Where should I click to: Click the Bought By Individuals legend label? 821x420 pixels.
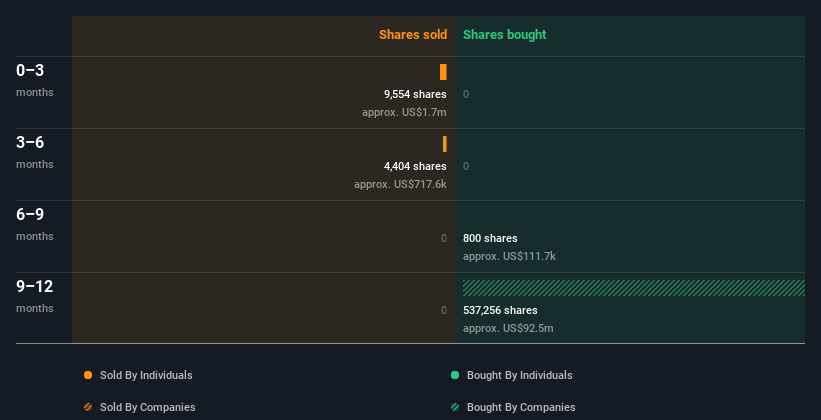point(519,375)
